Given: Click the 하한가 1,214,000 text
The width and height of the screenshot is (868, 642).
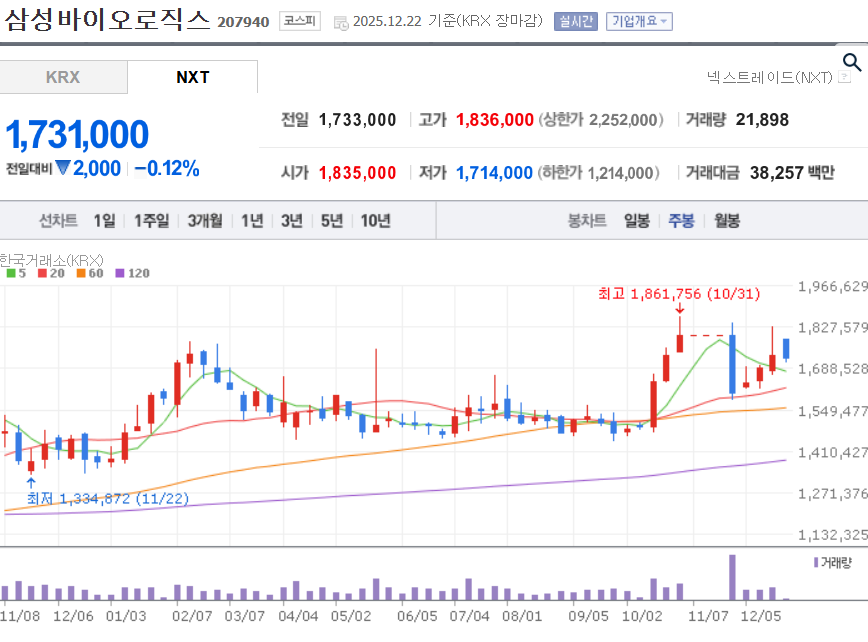Looking at the screenshot, I should point(598,173).
